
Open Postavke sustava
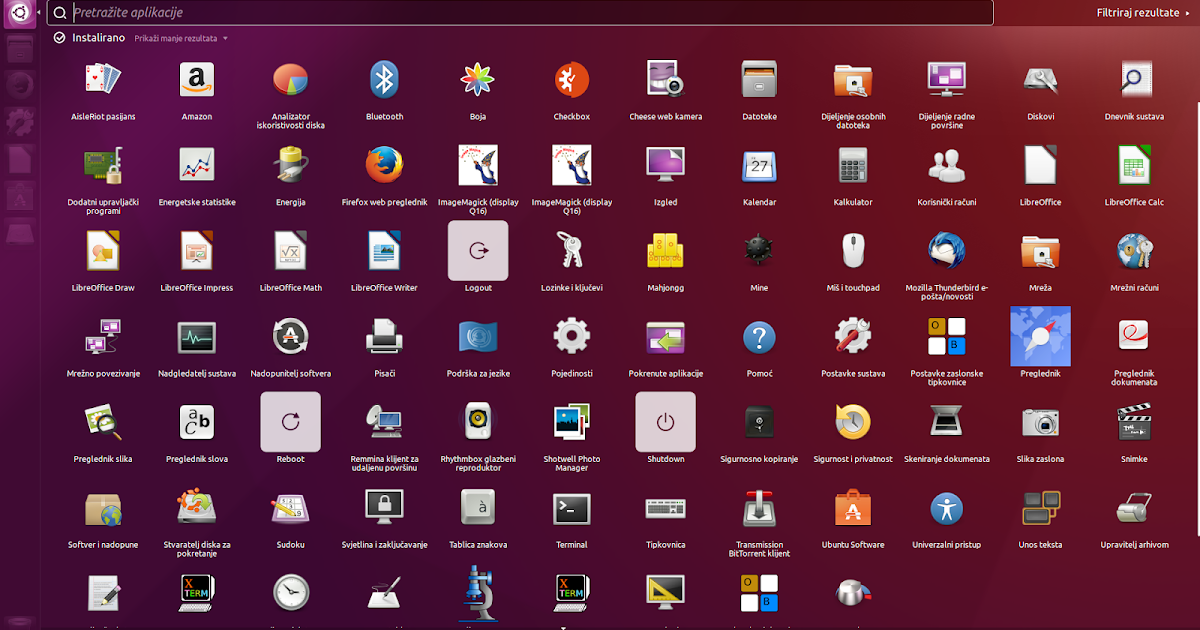(x=852, y=336)
